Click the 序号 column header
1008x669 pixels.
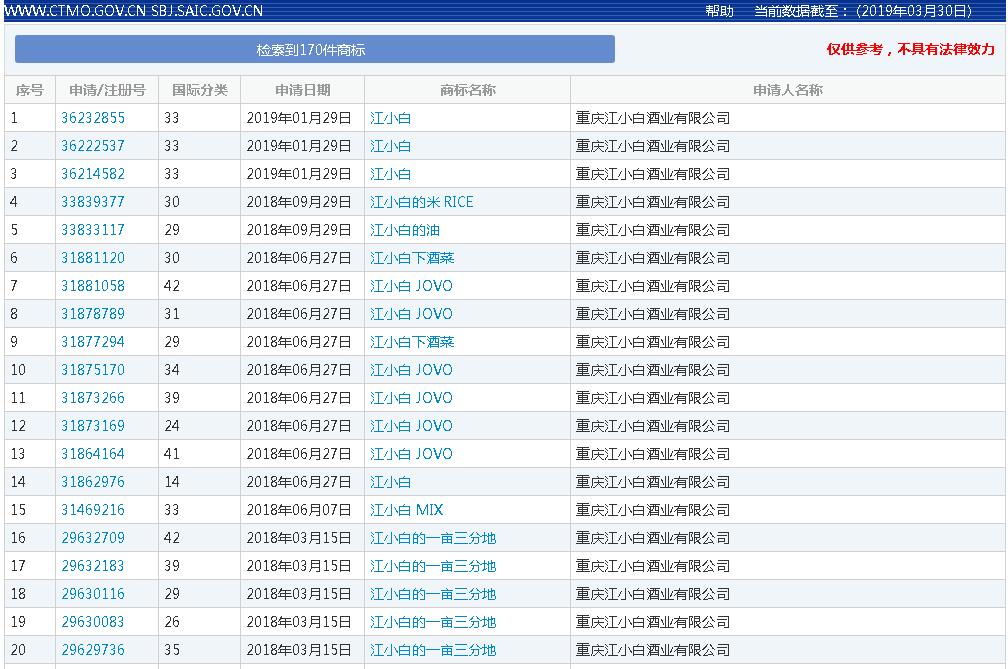coord(30,90)
